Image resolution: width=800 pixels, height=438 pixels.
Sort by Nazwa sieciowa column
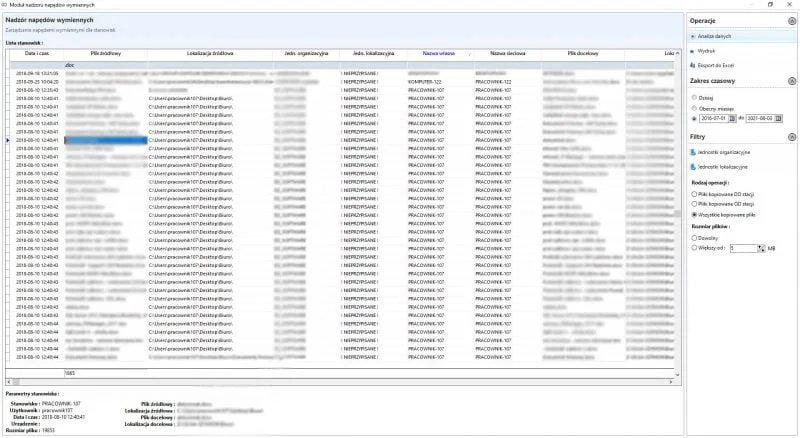pyautogui.click(x=508, y=54)
